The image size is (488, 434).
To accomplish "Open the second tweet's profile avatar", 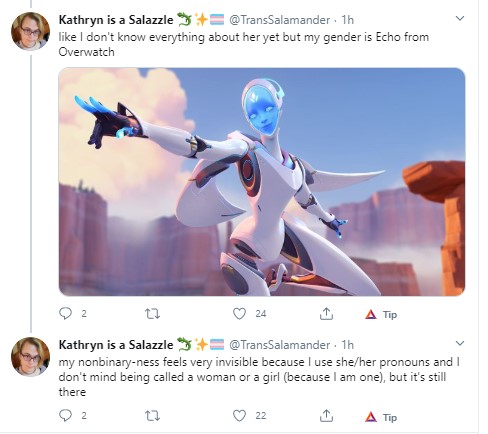I will 30,356.
